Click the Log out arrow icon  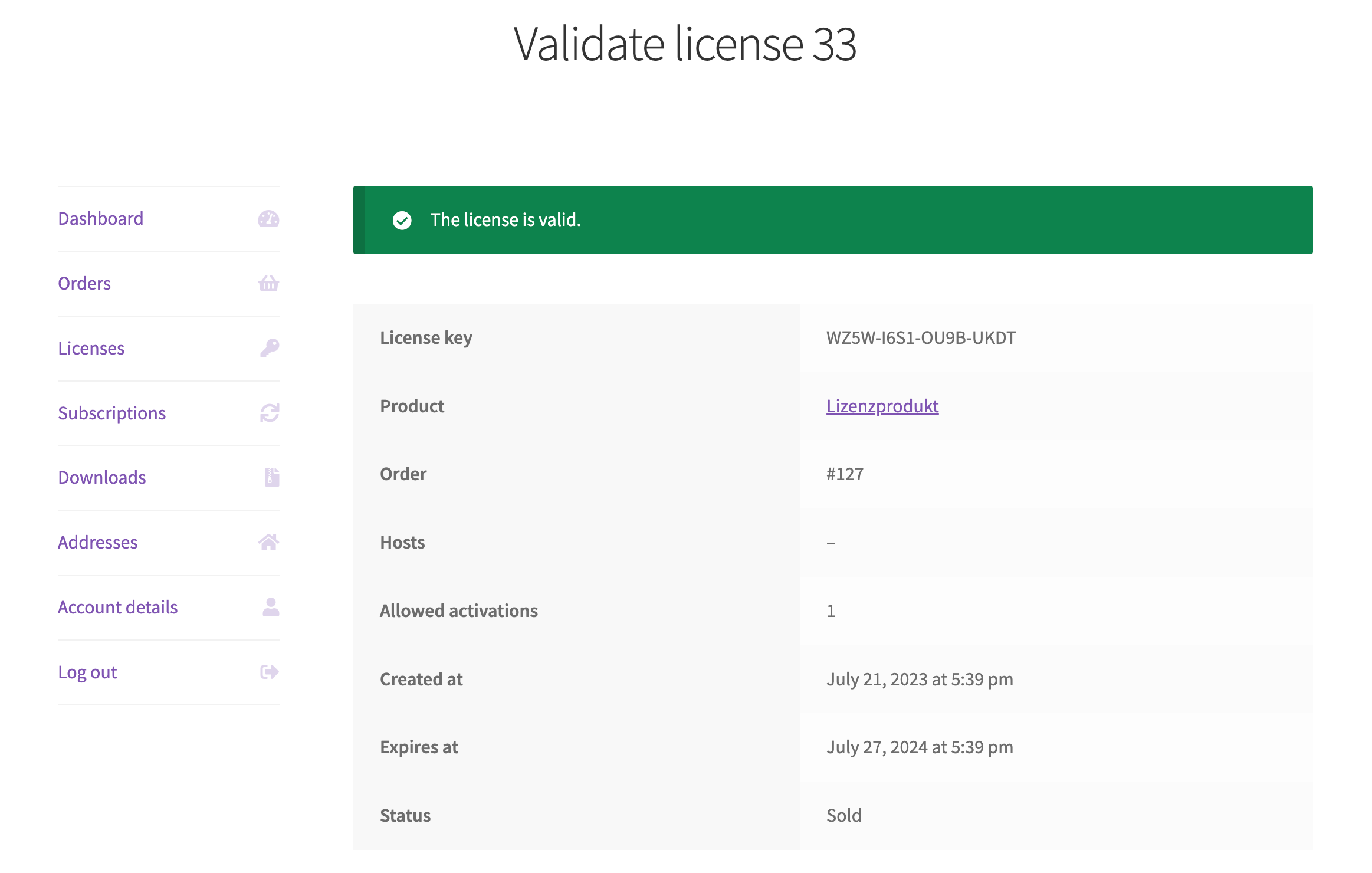pos(270,672)
